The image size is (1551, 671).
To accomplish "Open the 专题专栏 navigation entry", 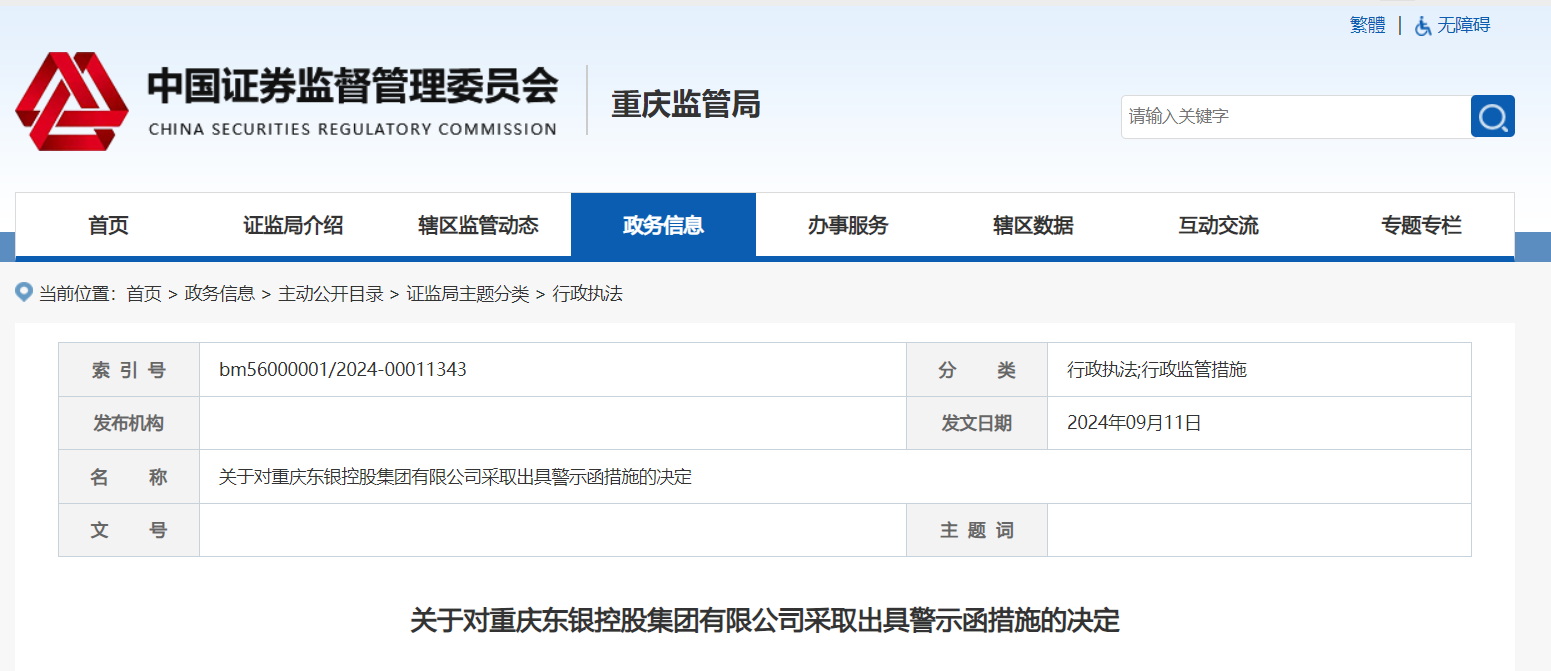I will [1421, 225].
